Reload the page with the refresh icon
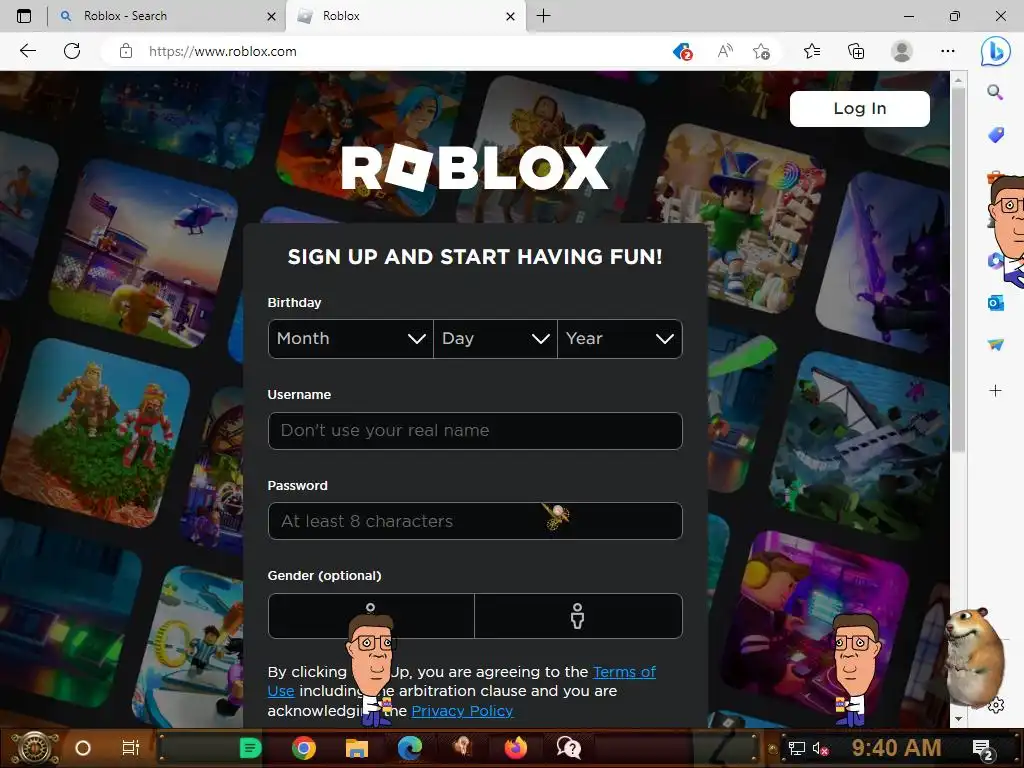Viewport: 1024px width, 768px height. coord(72,51)
